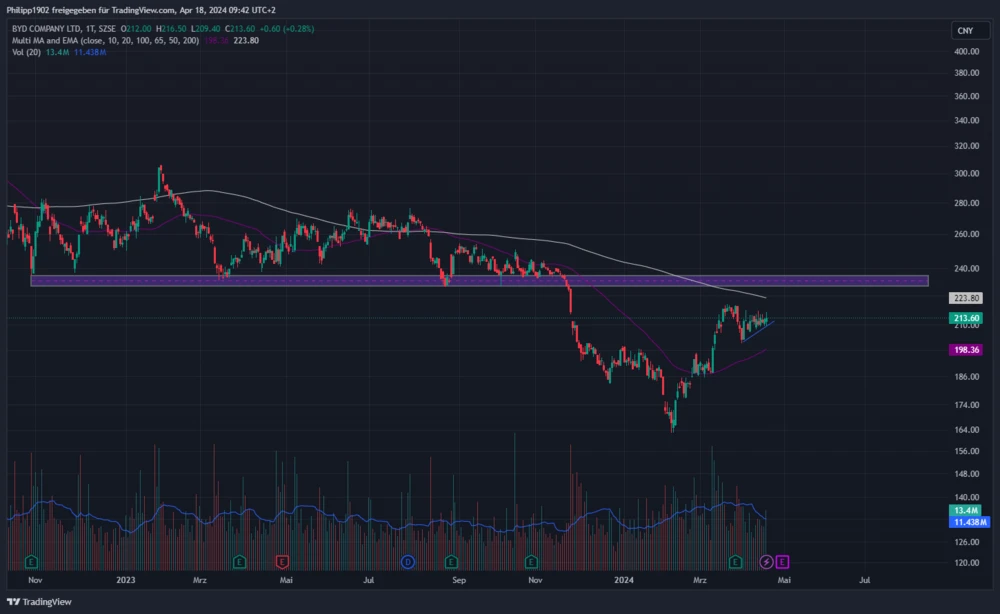Open the leftmost green earnings marker above Nov
The height and width of the screenshot is (614, 1000).
pyautogui.click(x=32, y=561)
